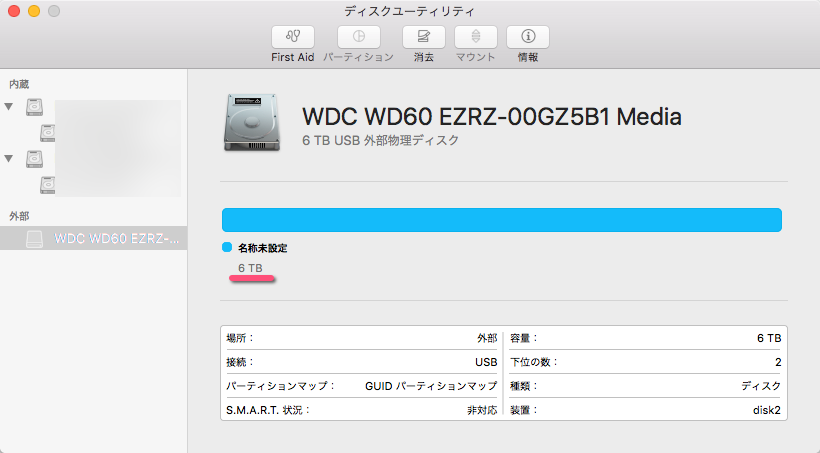Select WDC WD60 EZRZ external disk in sidebar
Screen dimensions: 820x453
click(x=94, y=238)
